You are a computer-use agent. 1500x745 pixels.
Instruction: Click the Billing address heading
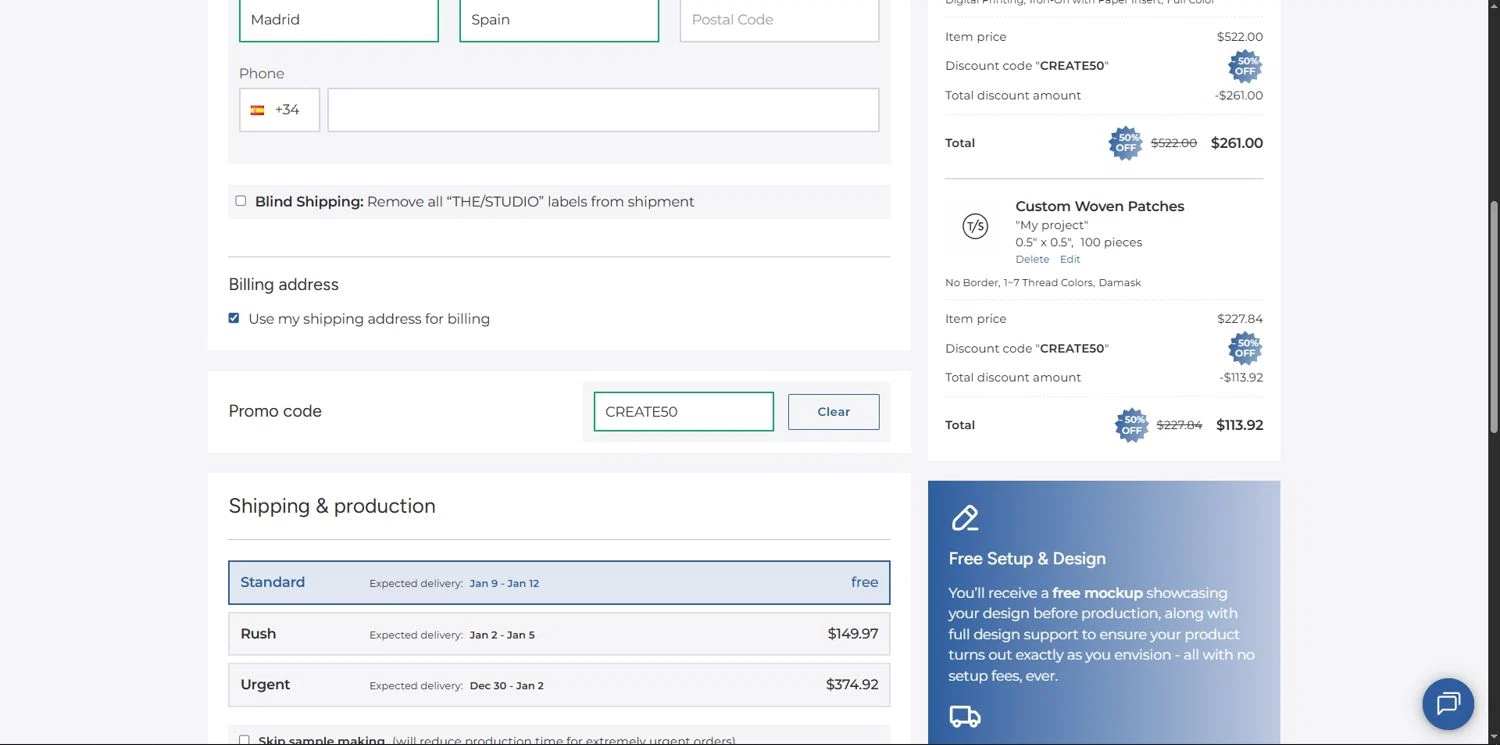[283, 285]
